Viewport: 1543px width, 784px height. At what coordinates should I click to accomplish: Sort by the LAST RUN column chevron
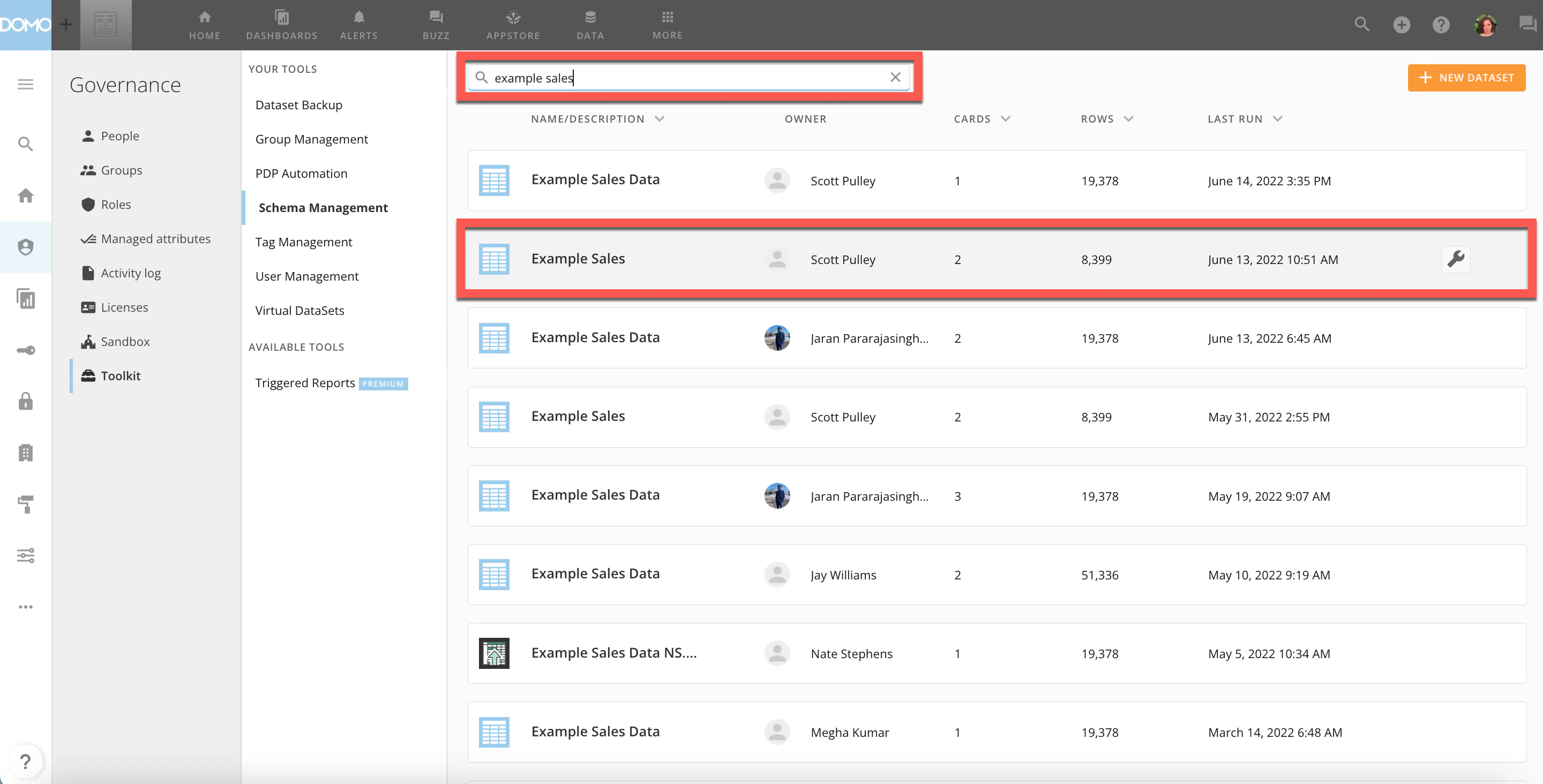[x=1278, y=118]
